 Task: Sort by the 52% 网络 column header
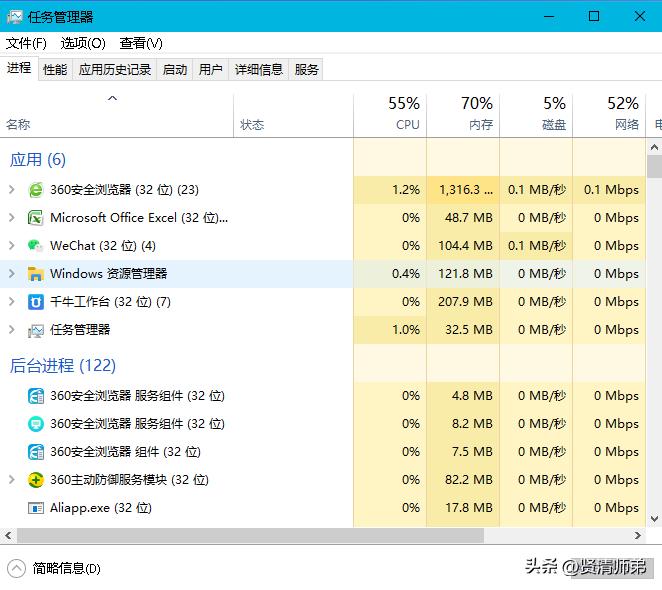coord(609,115)
